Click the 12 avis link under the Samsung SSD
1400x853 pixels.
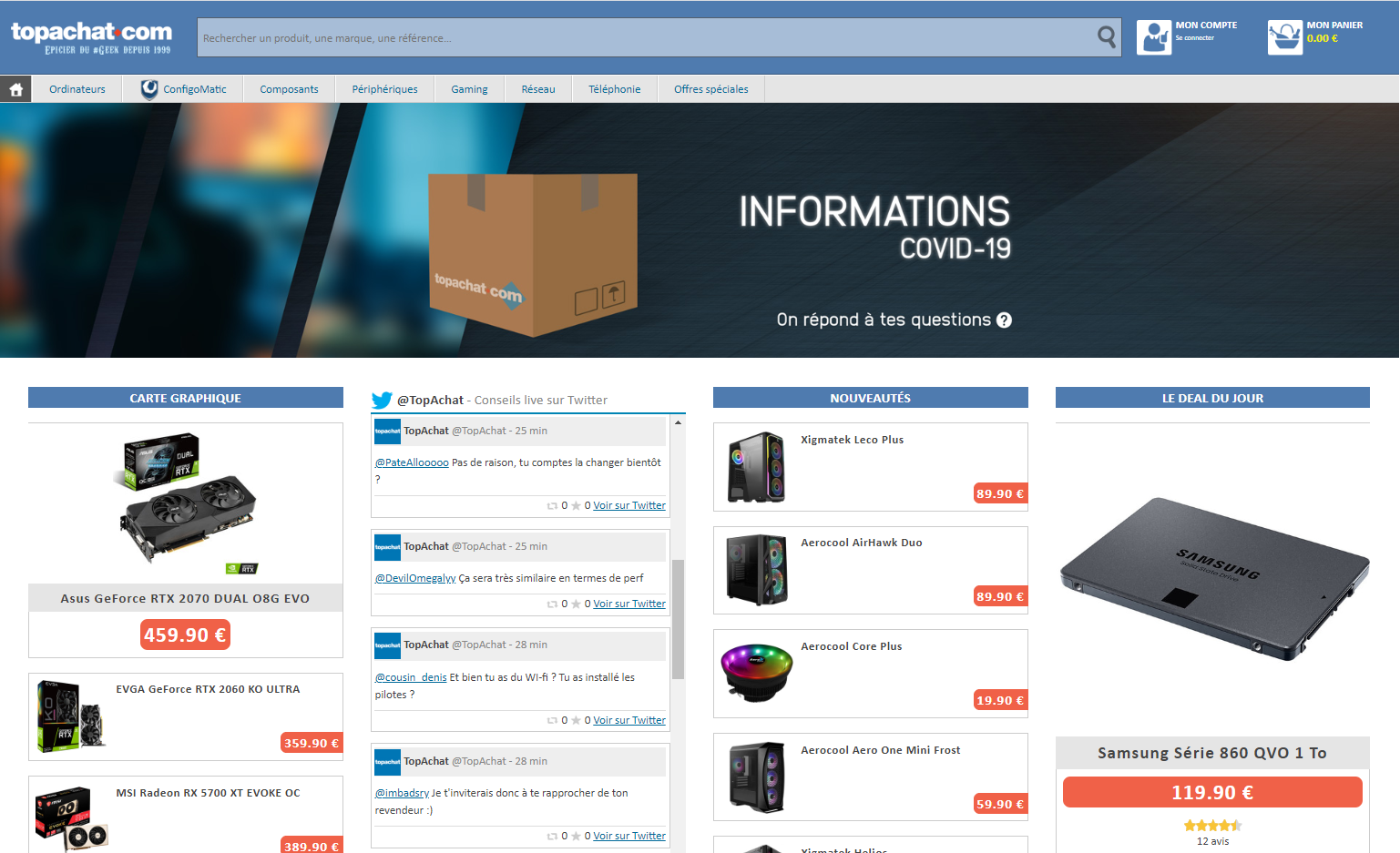tap(1212, 840)
